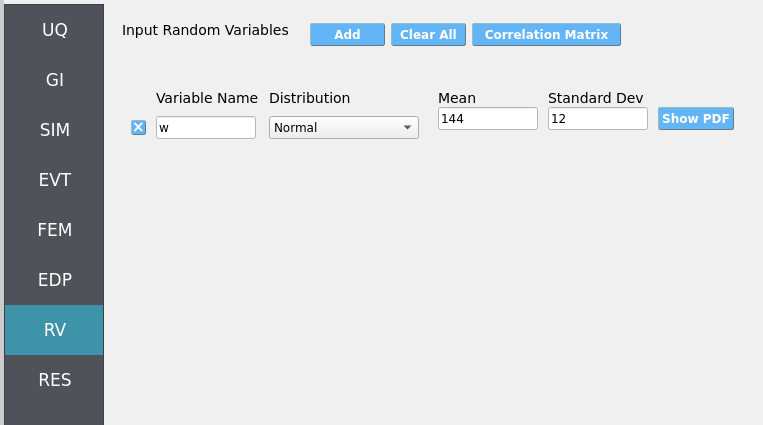Show PDF for variable w
This screenshot has height=425, width=763.
click(696, 119)
